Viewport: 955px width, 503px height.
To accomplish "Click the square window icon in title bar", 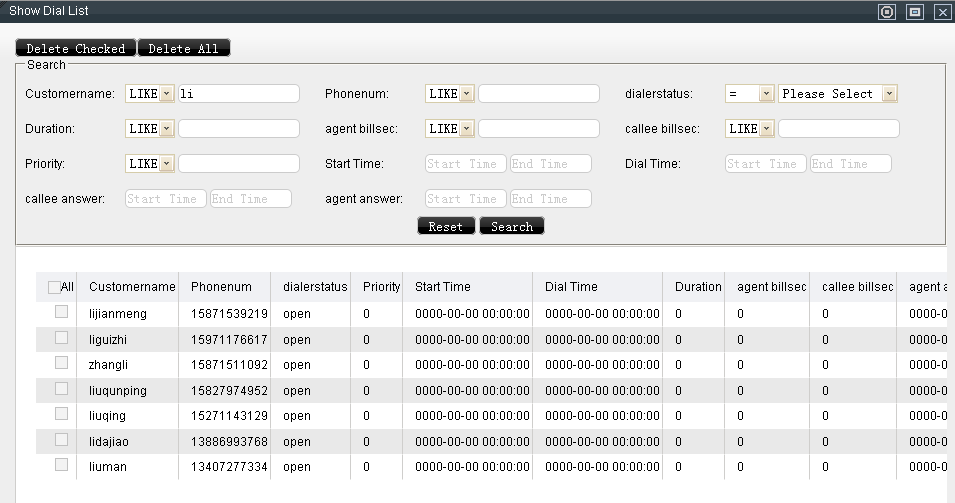I will tap(914, 12).
